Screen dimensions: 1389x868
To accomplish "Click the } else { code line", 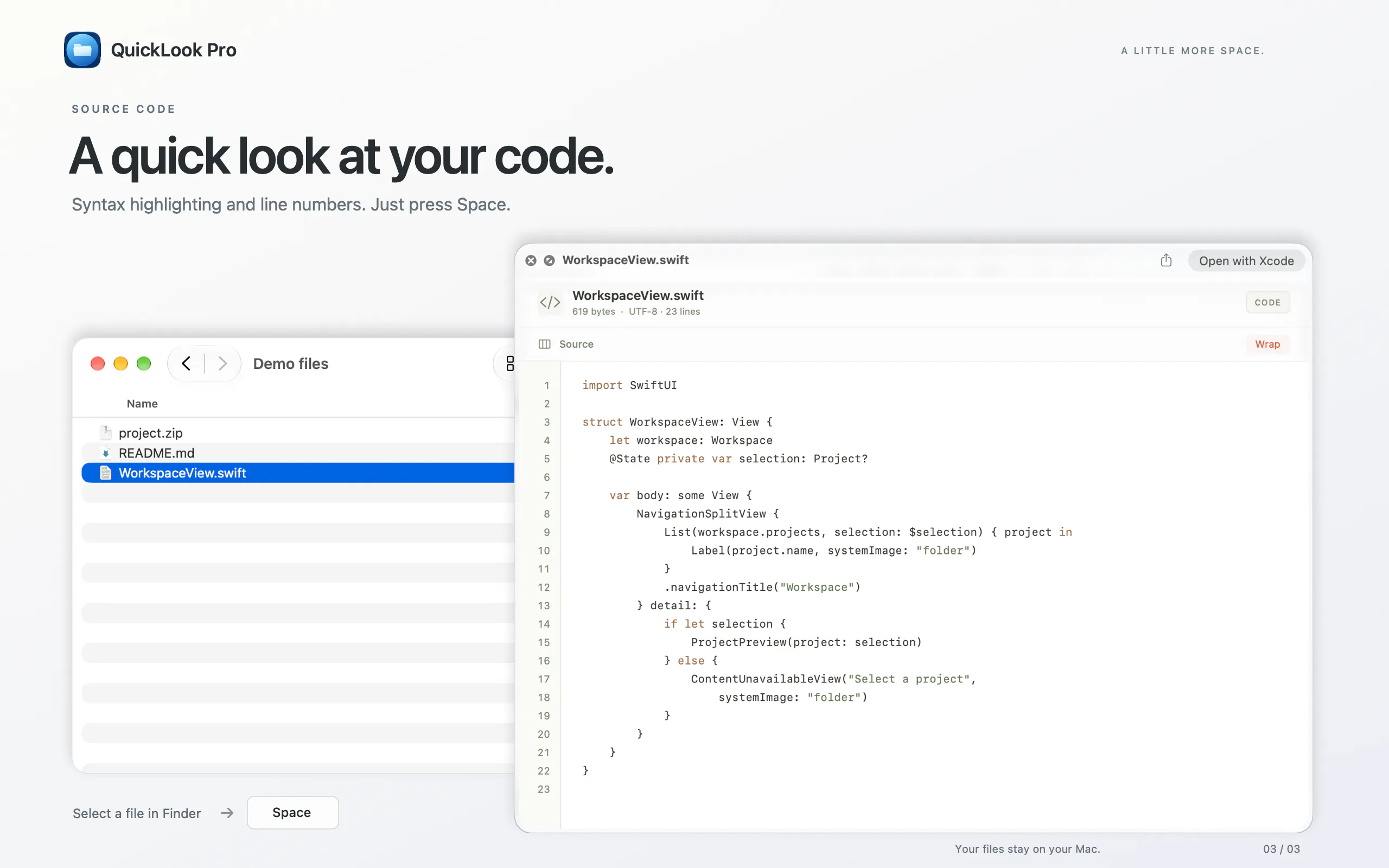I will tap(691, 661).
